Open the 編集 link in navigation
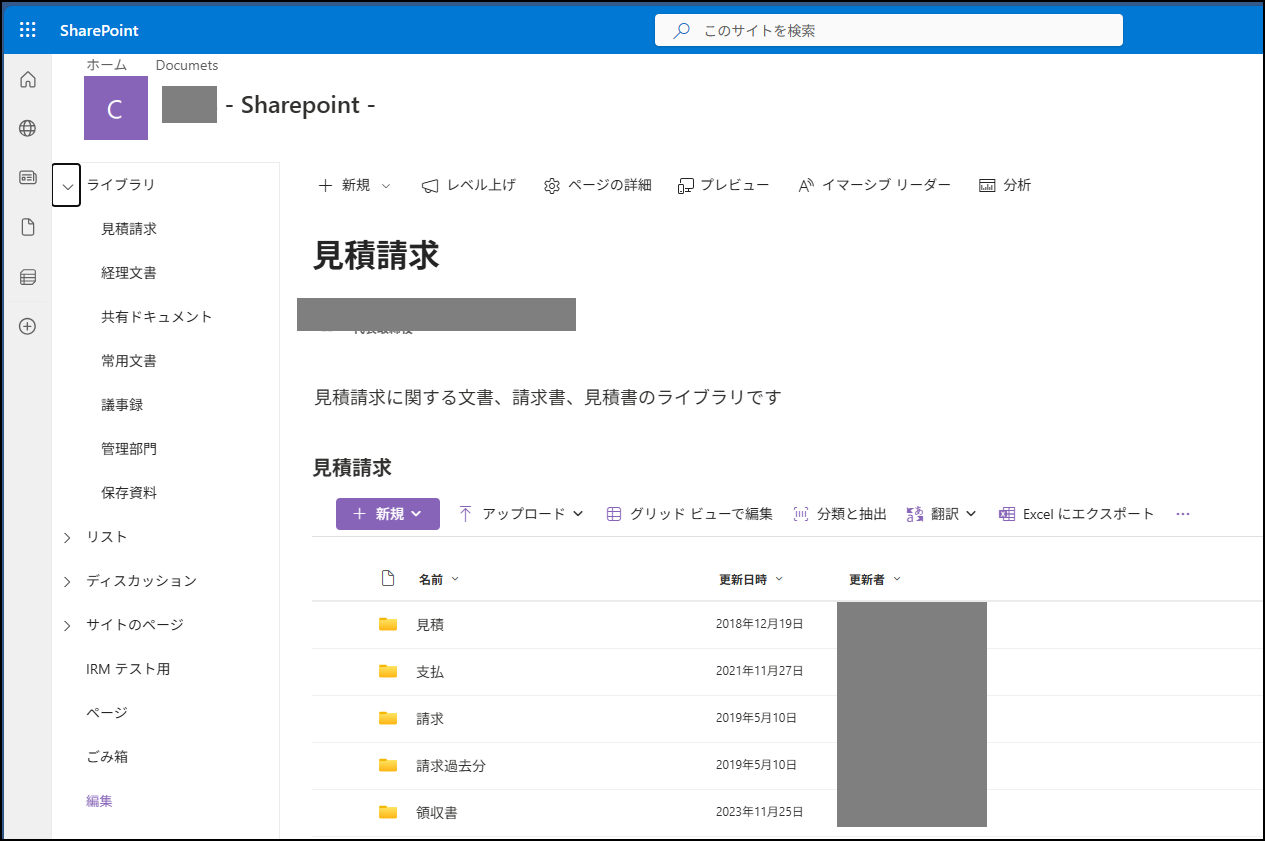 [98, 800]
